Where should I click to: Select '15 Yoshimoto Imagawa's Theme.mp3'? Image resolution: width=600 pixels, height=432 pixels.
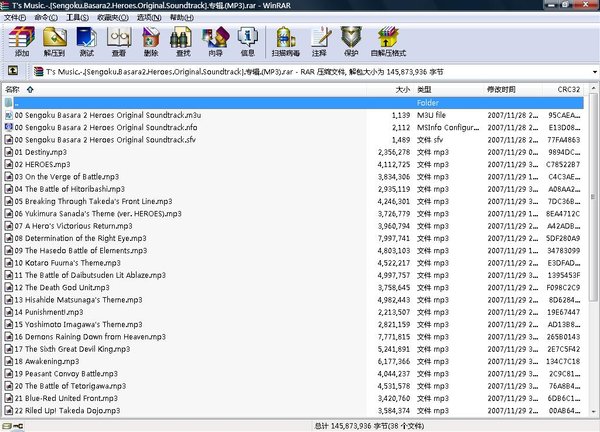click(x=78, y=324)
